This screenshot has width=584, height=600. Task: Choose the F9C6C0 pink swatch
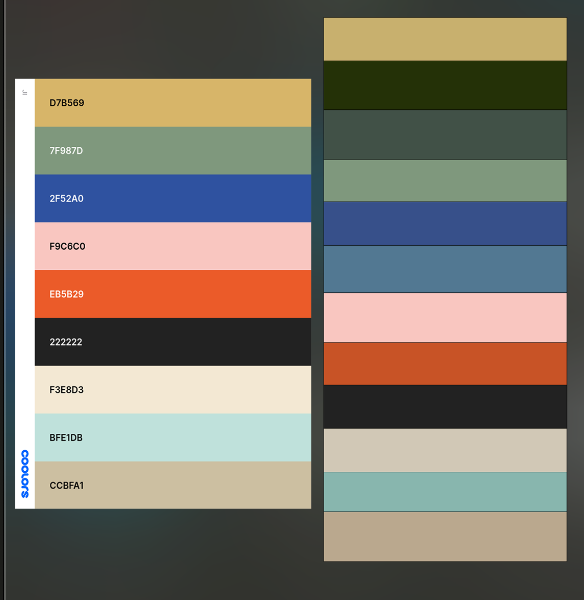pyautogui.click(x=173, y=246)
